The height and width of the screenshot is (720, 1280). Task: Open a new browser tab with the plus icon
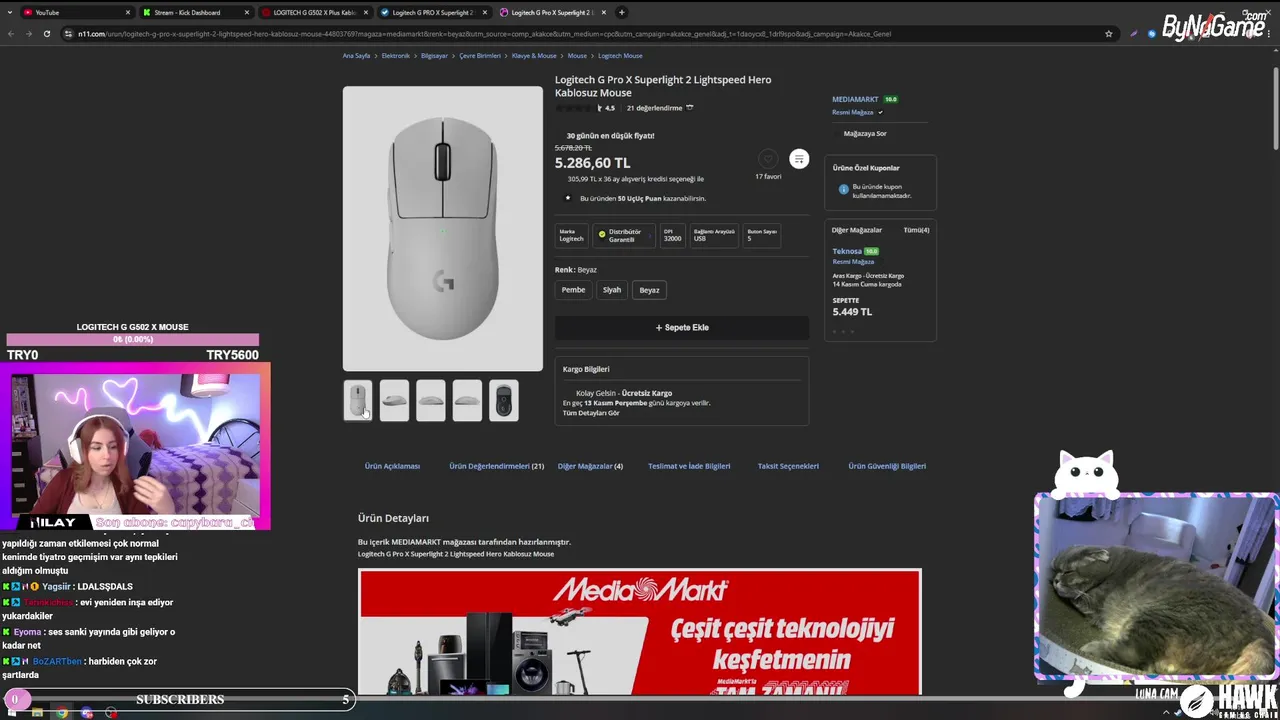(621, 12)
